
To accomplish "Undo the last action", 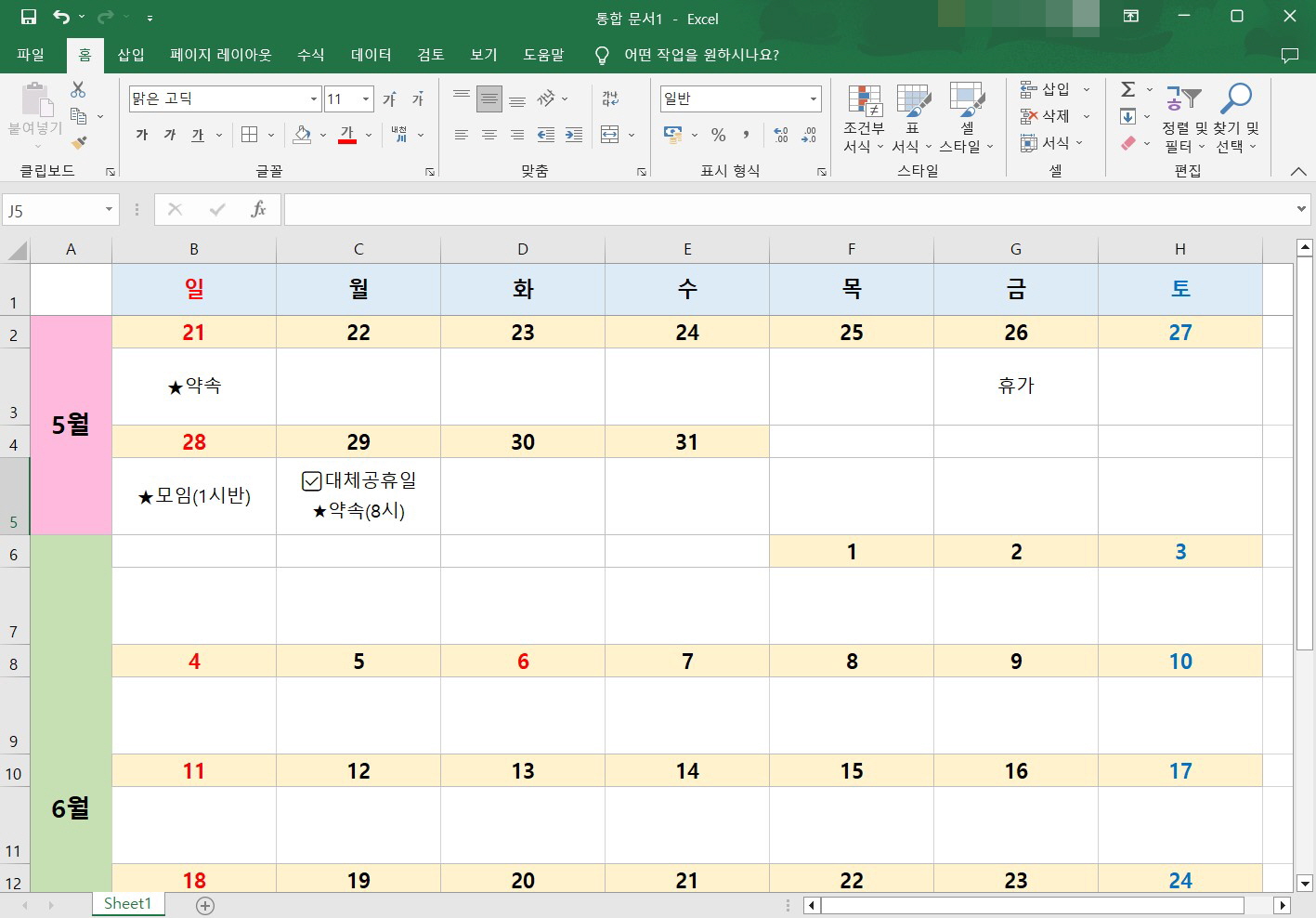I will [61, 17].
